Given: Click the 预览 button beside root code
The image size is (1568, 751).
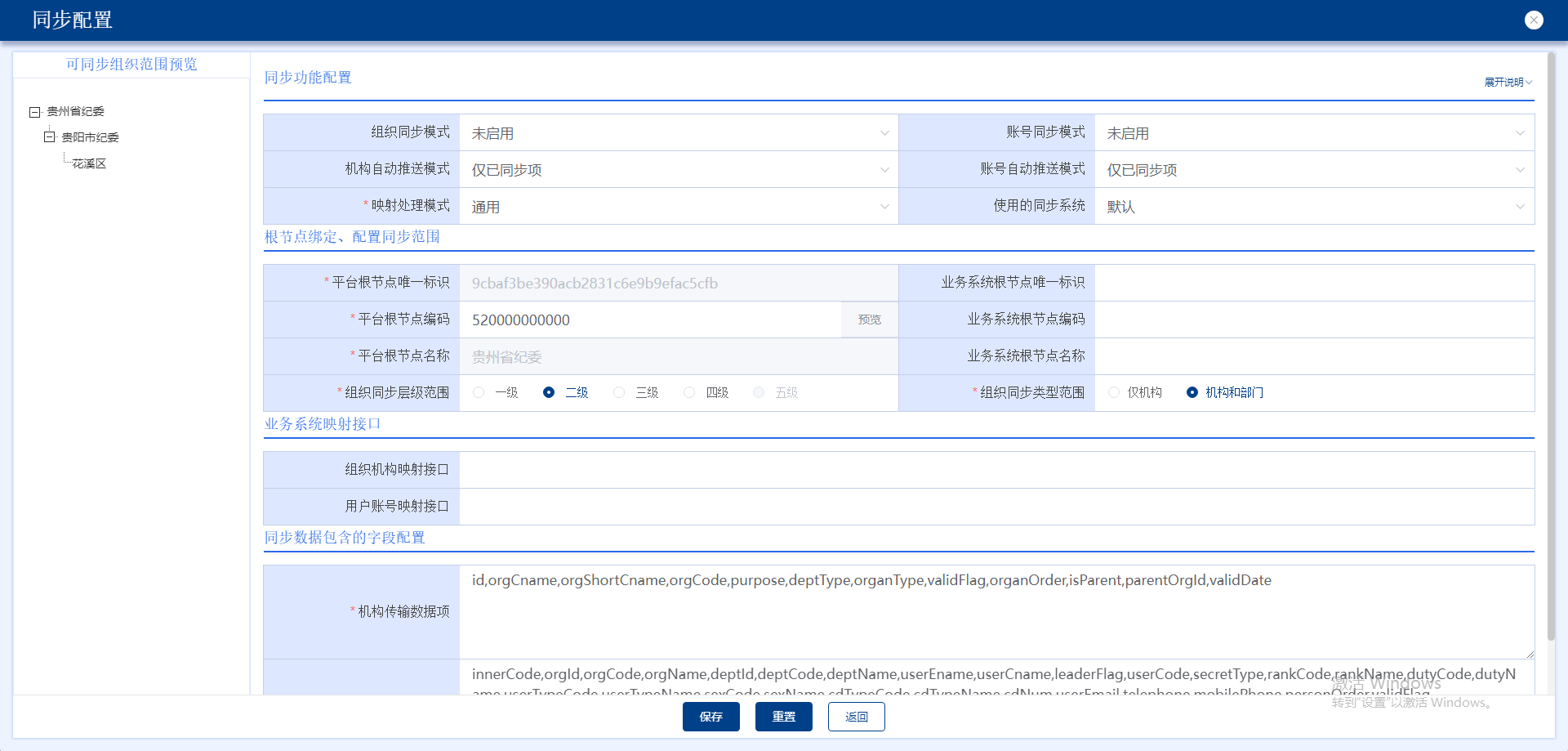Looking at the screenshot, I should coord(870,320).
